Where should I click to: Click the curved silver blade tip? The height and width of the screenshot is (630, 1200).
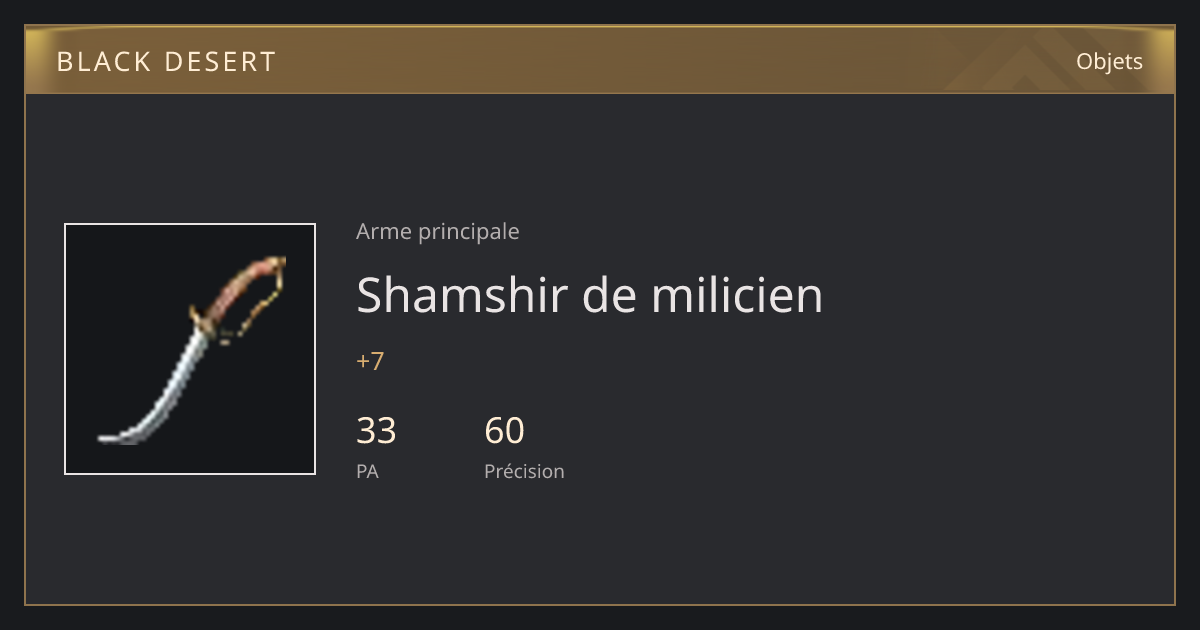tap(120, 437)
